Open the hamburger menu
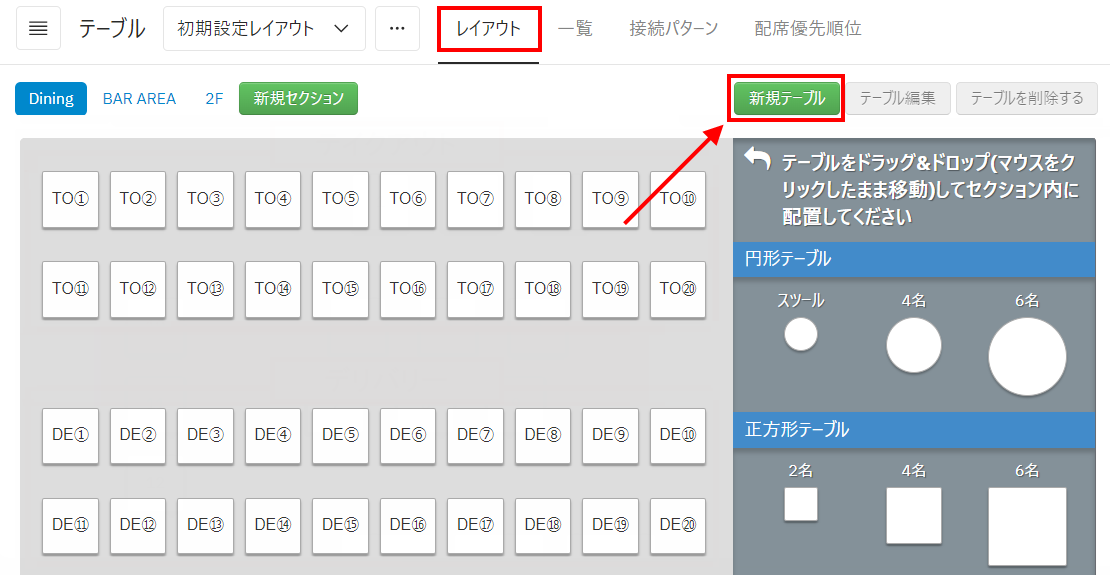Screen dimensions: 1110x575 tap(38, 29)
